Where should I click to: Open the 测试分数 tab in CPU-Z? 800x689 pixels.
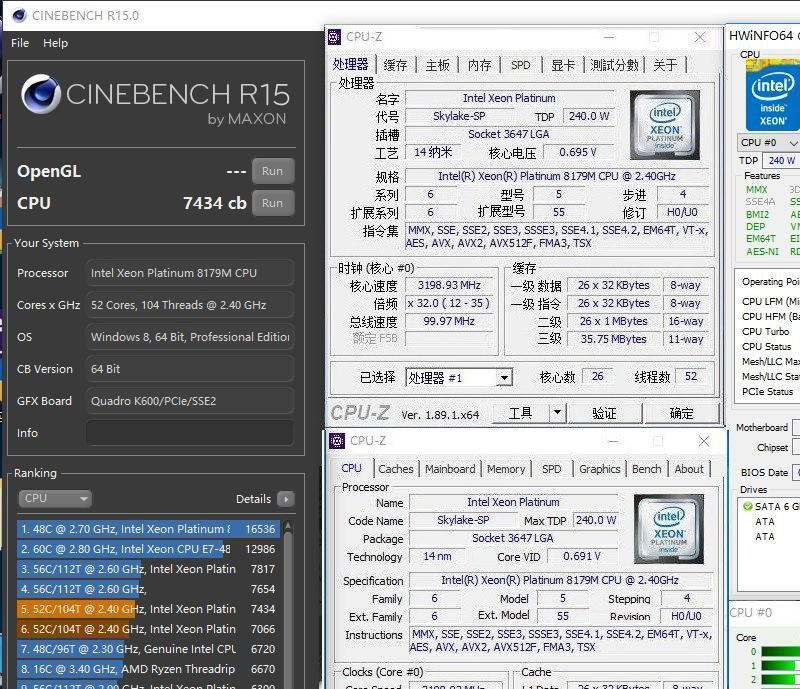[x=614, y=65]
